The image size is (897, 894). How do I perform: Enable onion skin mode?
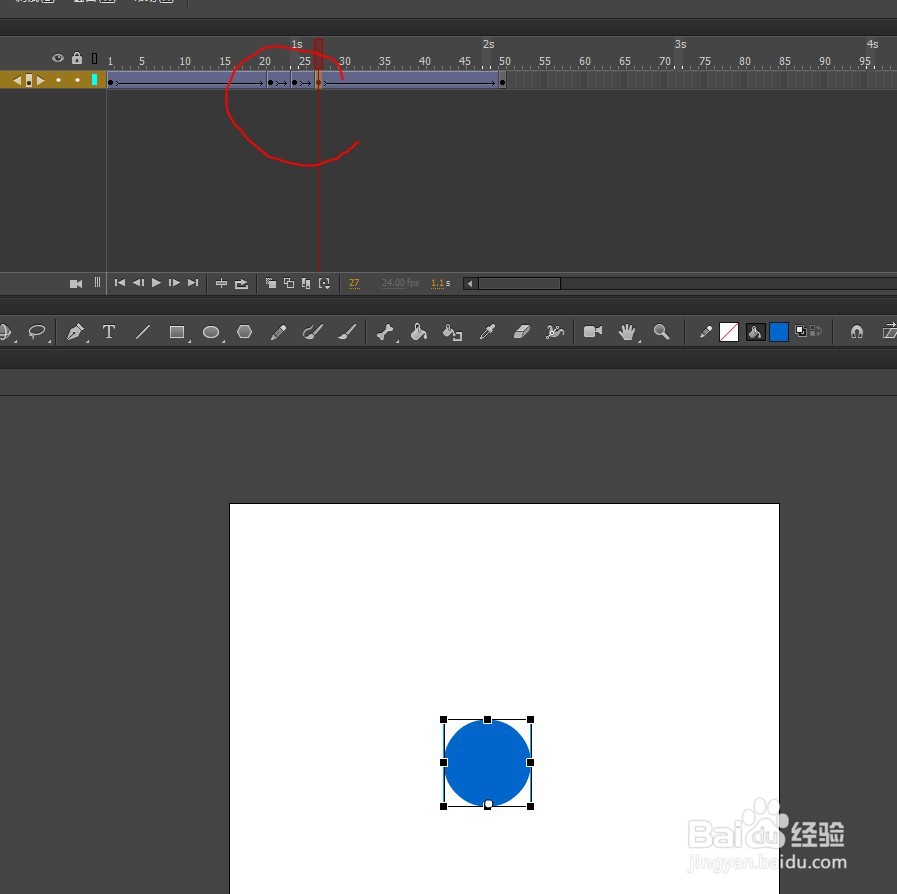point(271,283)
